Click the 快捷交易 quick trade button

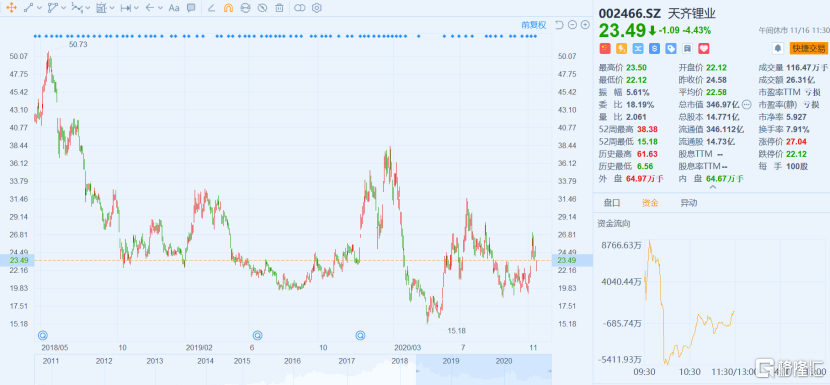click(808, 48)
